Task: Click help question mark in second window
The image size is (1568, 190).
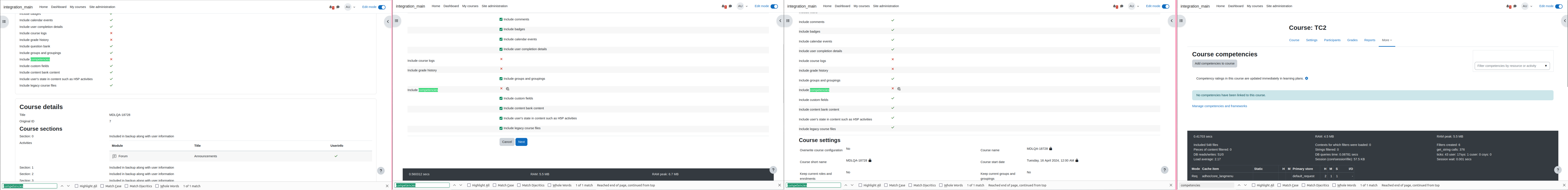Action: pyautogui.click(x=773, y=170)
